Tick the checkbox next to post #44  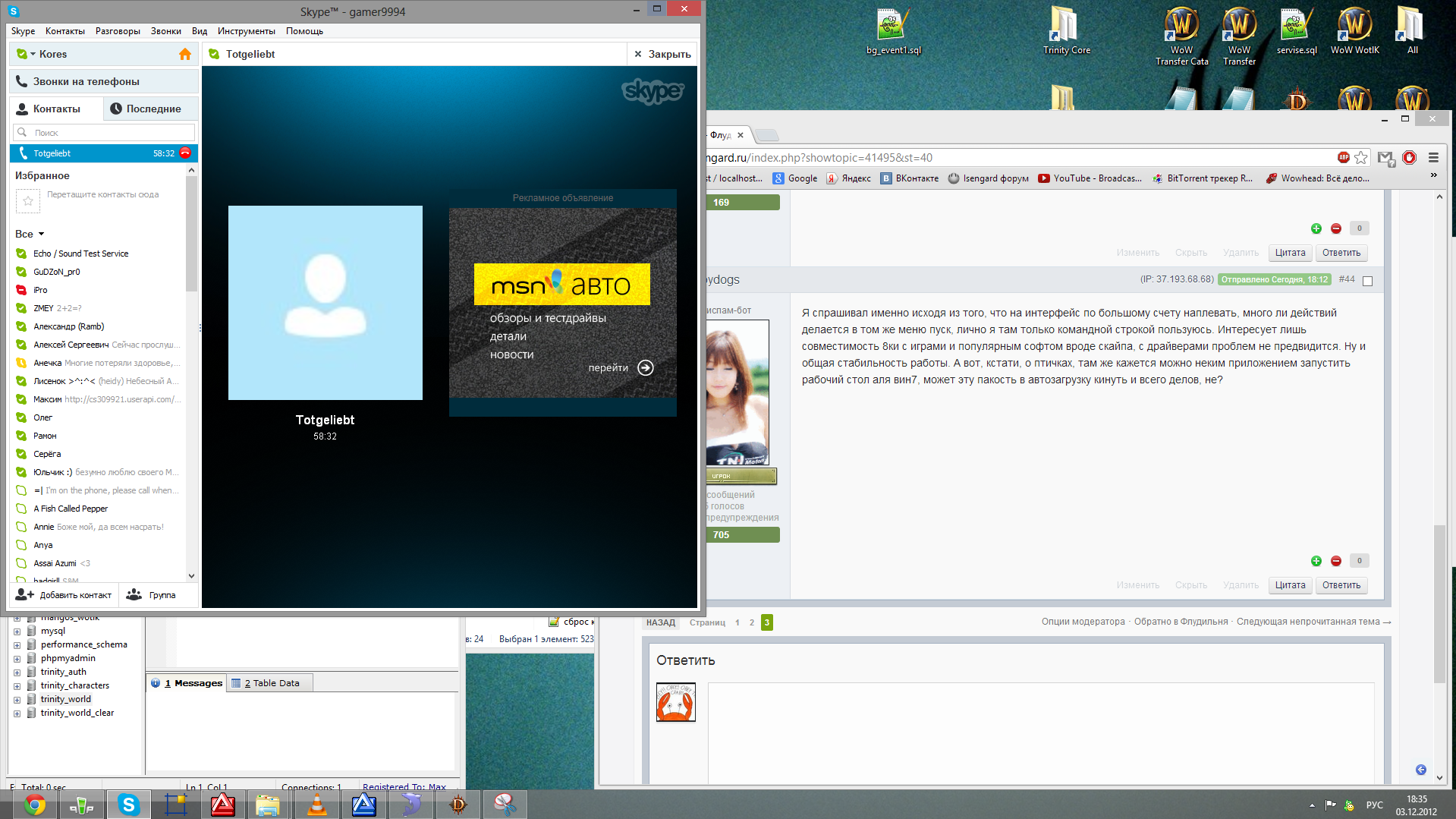point(1367,281)
